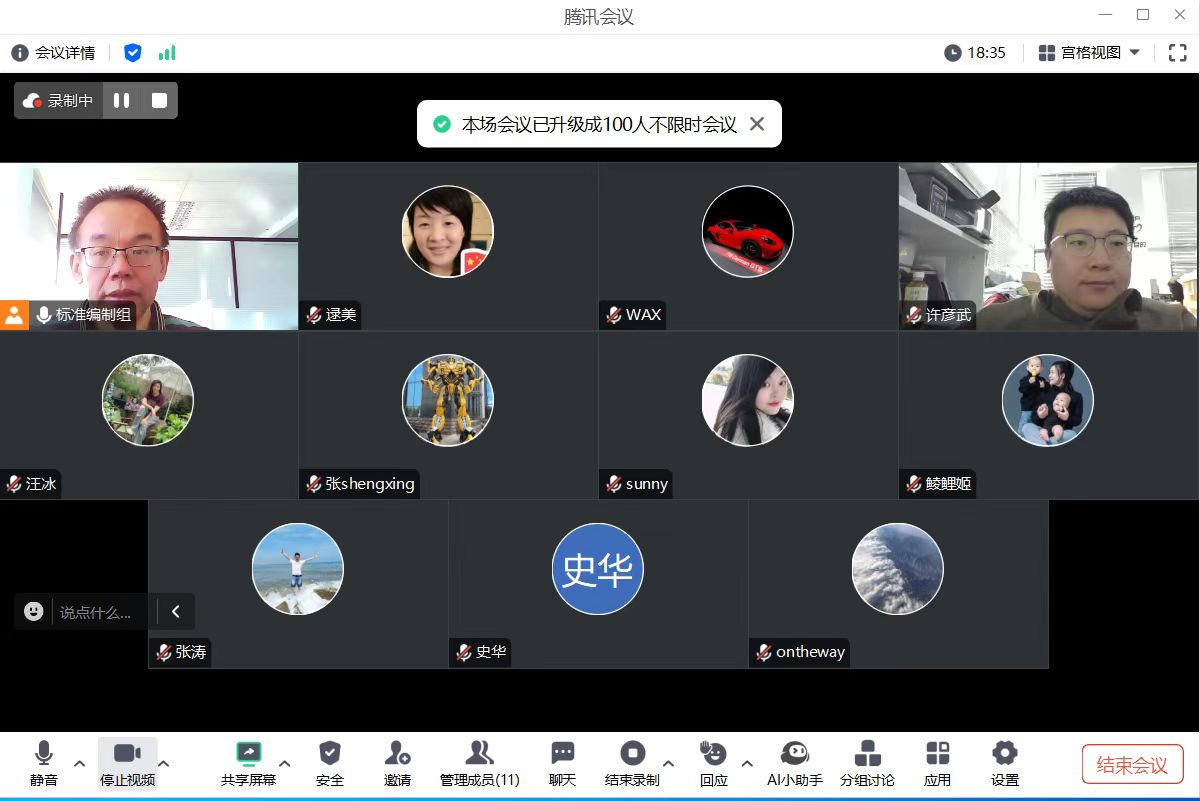The height and width of the screenshot is (801, 1200).
Task: Open settings (设置) gear icon
Action: [x=1004, y=754]
